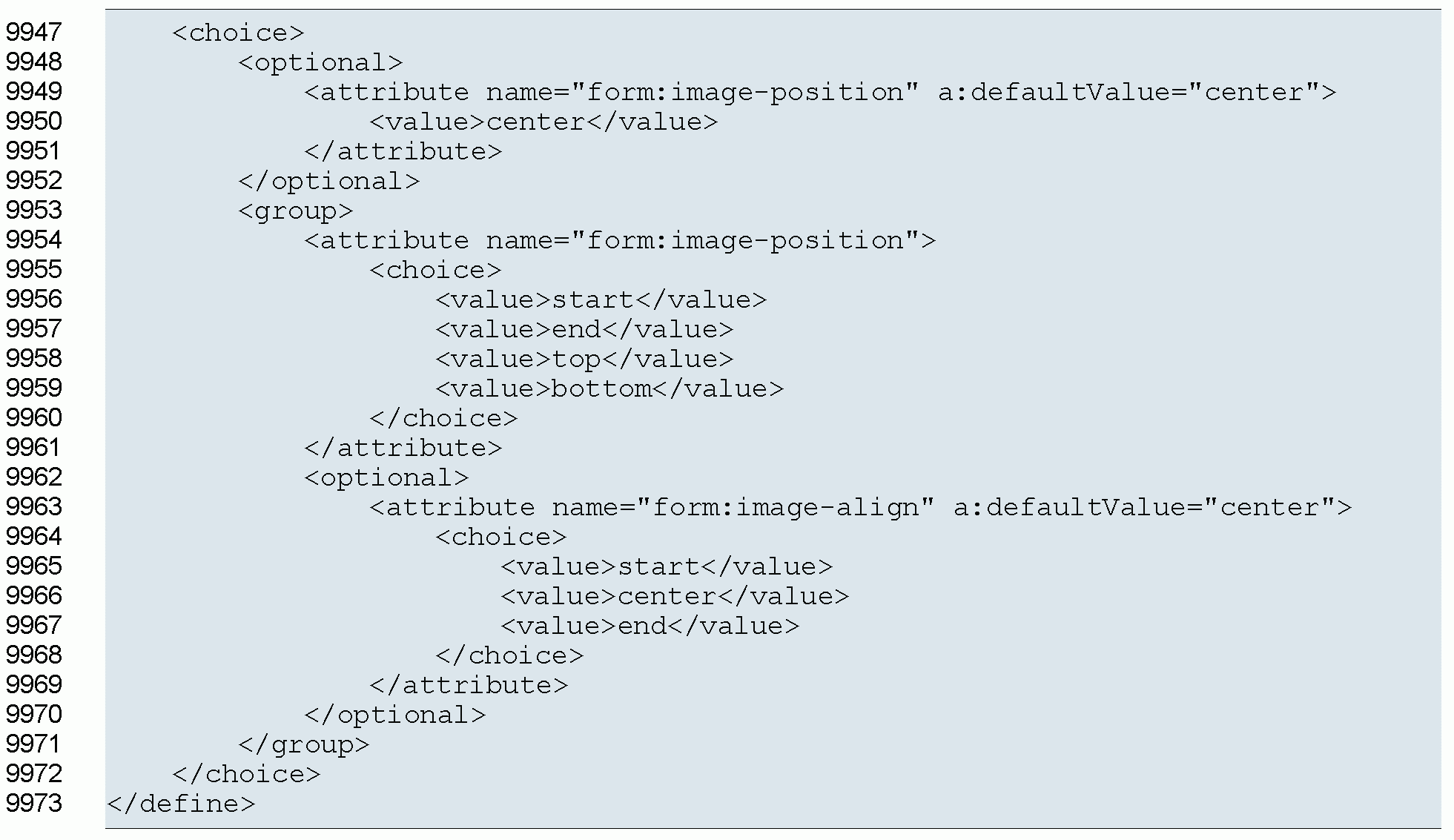This screenshot has height=840, width=1454.
Task: Click the center value on line 9966
Action: click(x=667, y=596)
